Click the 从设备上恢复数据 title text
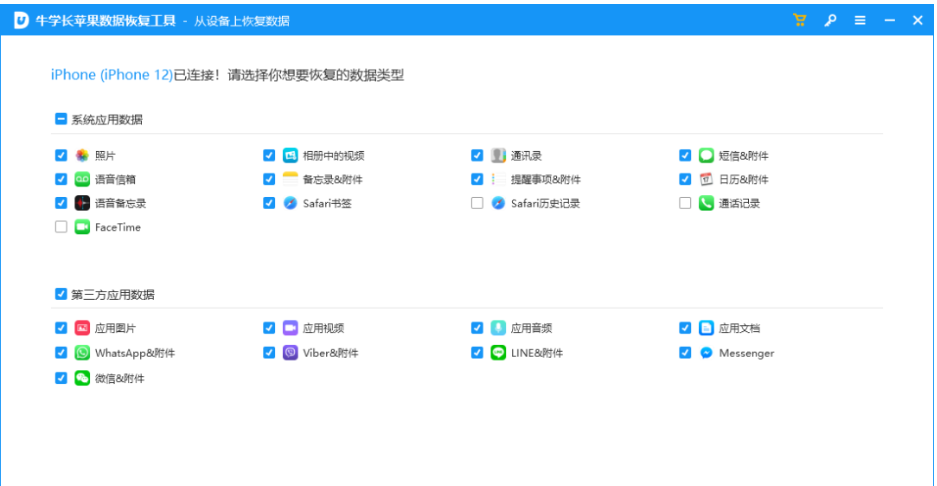Image resolution: width=937 pixels, height=486 pixels. pyautogui.click(x=241, y=22)
